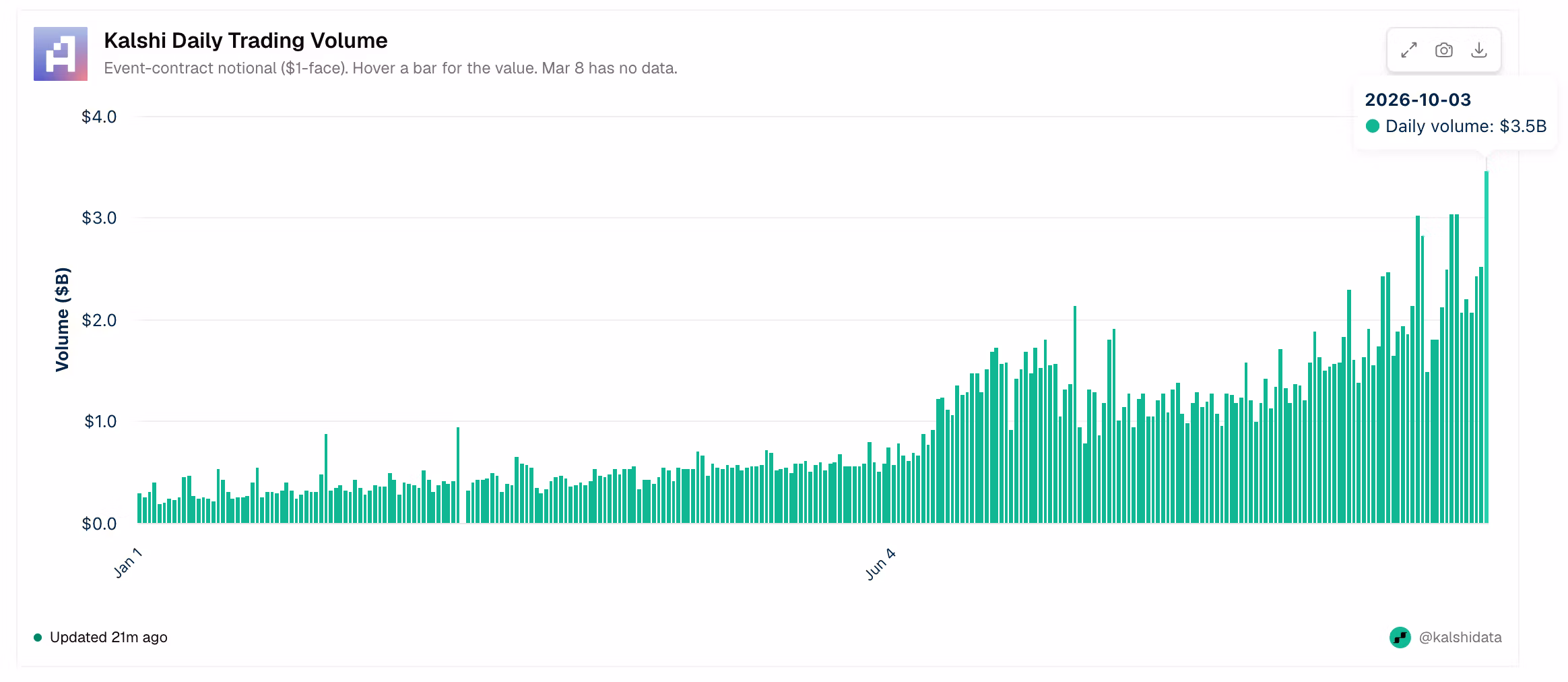Click the expand chart fullscreen icon
The width and height of the screenshot is (1568, 682).
(1408, 50)
